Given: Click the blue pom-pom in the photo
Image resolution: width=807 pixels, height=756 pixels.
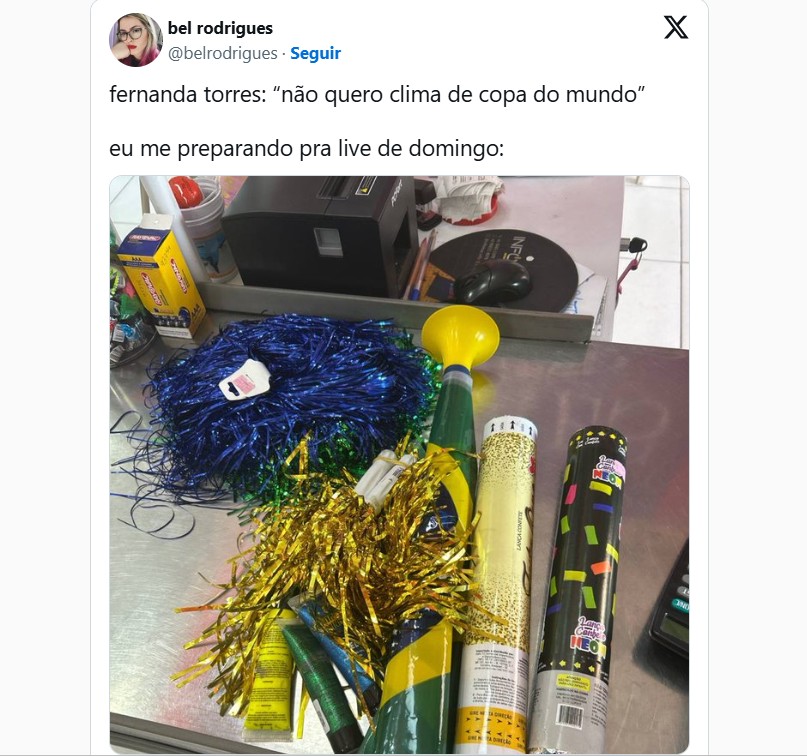Looking at the screenshot, I should pyautogui.click(x=288, y=399).
